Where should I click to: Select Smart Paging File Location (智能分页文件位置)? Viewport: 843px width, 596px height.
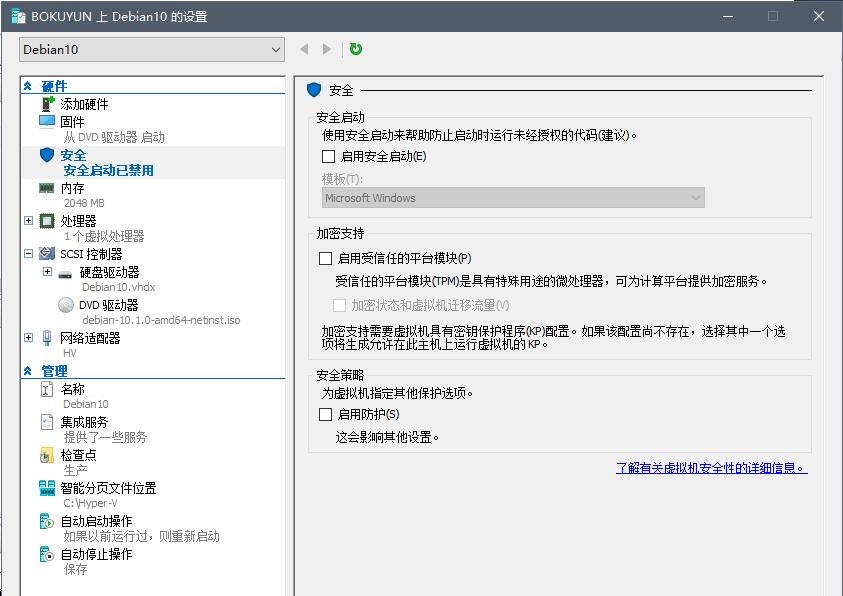(x=108, y=488)
